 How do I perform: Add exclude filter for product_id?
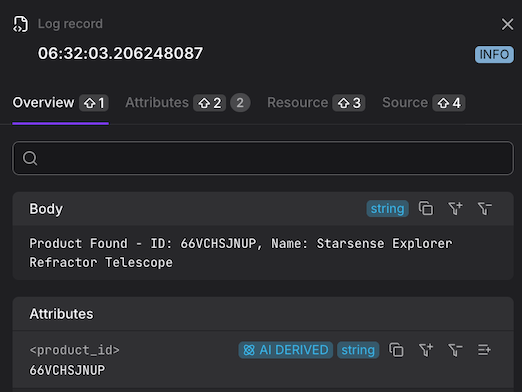[x=455, y=350]
